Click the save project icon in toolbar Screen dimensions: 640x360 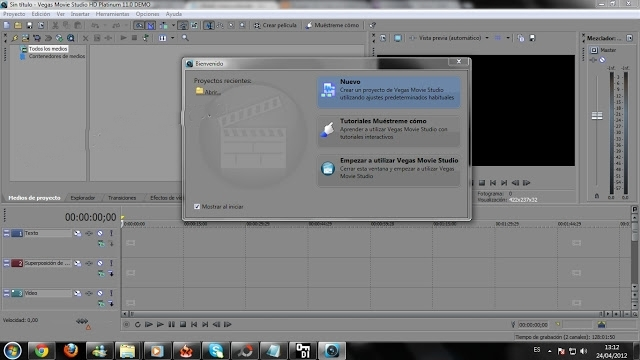pos(29,25)
